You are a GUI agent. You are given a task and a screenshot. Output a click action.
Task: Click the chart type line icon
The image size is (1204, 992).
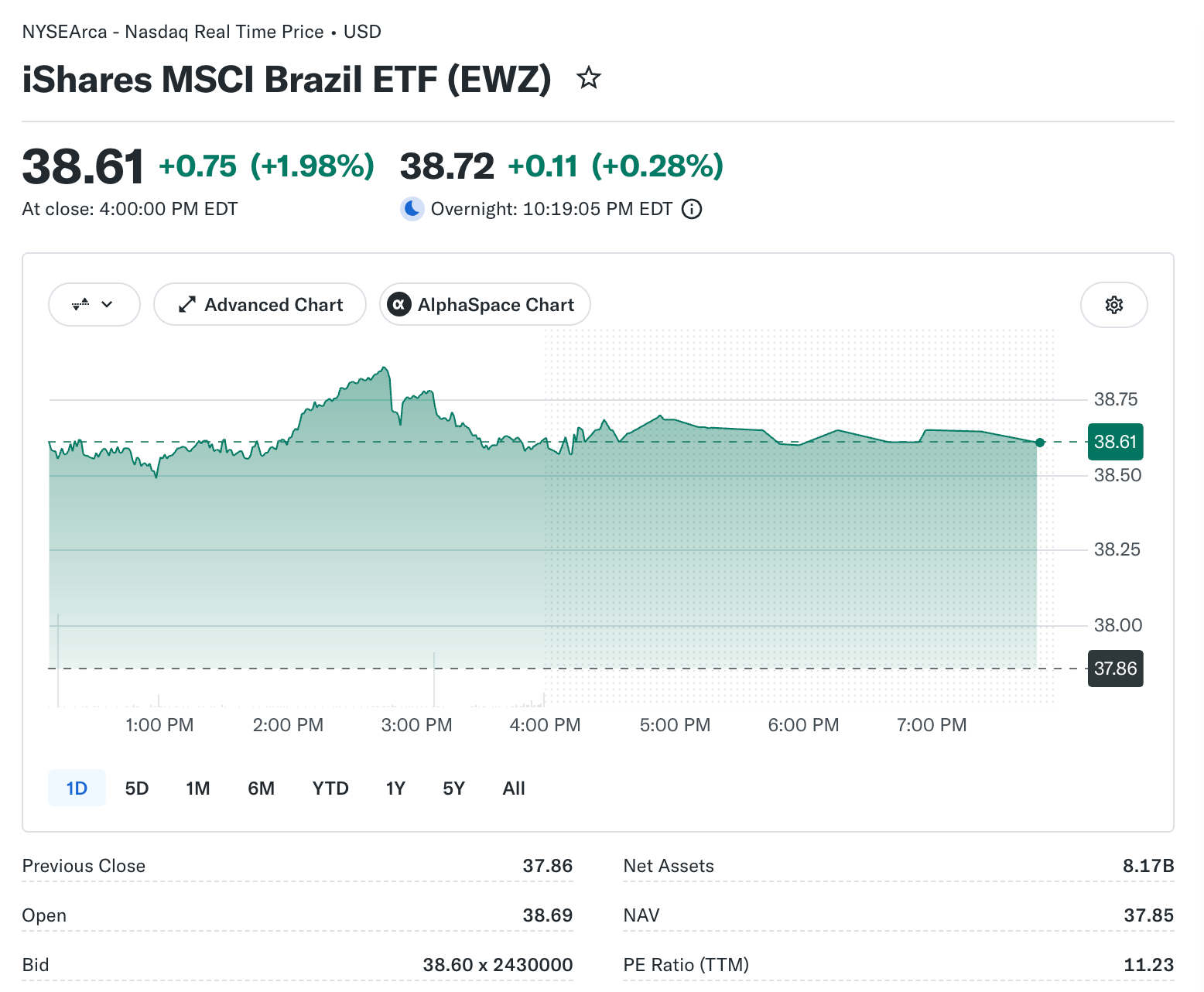(x=80, y=305)
